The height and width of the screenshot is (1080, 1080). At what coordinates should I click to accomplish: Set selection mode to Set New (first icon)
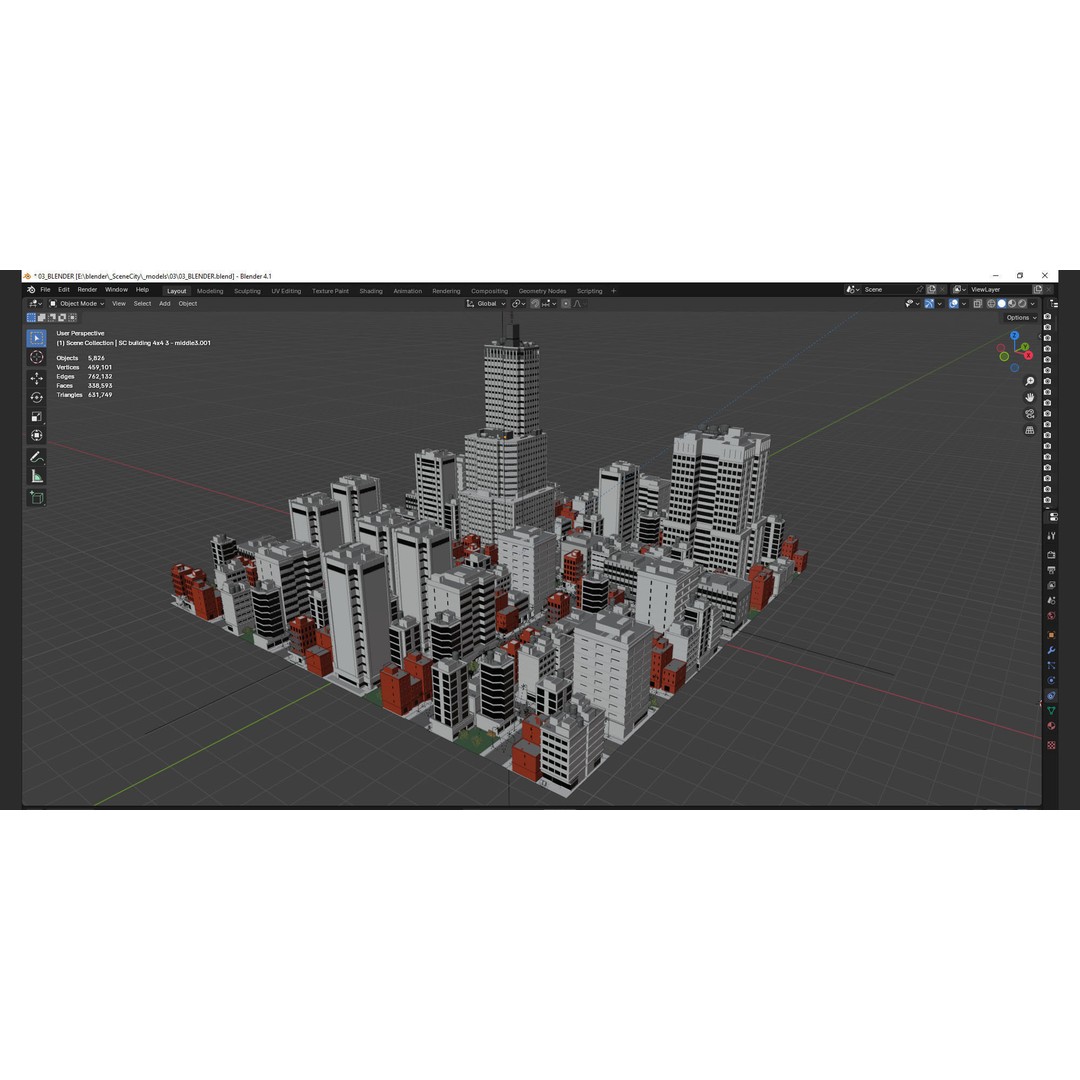(31, 318)
